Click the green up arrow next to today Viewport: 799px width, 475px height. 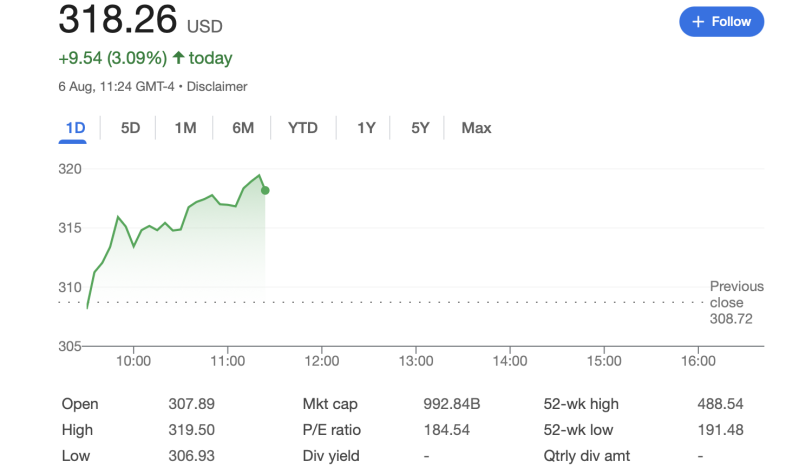178,58
